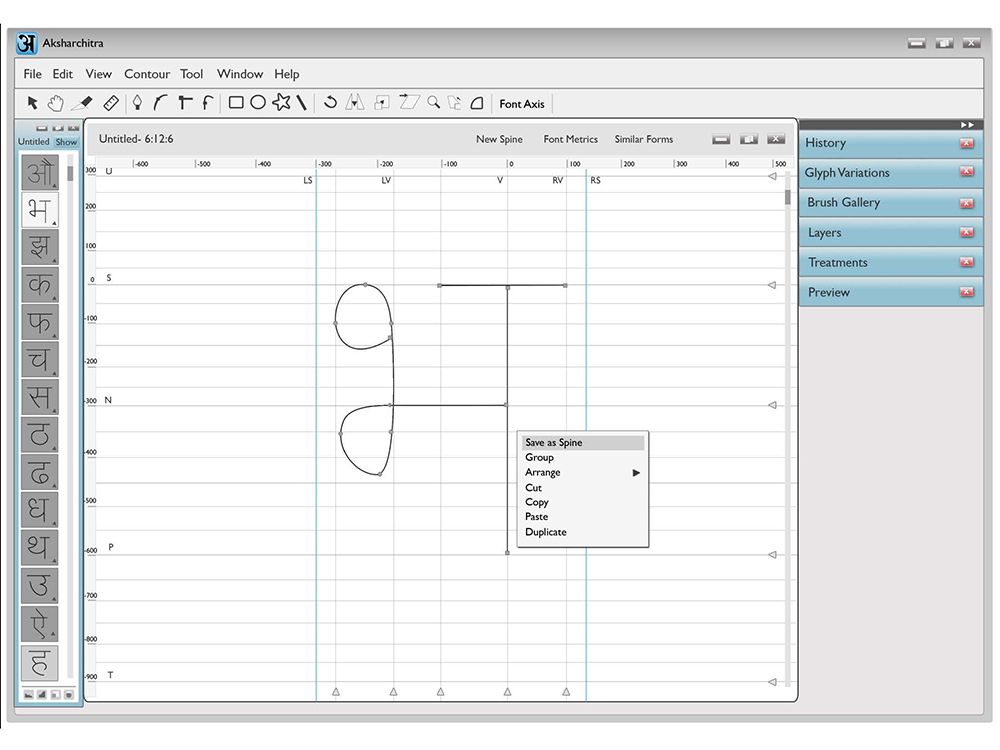Activate the pen nib tool
This screenshot has width=1000, height=750.
point(137,103)
